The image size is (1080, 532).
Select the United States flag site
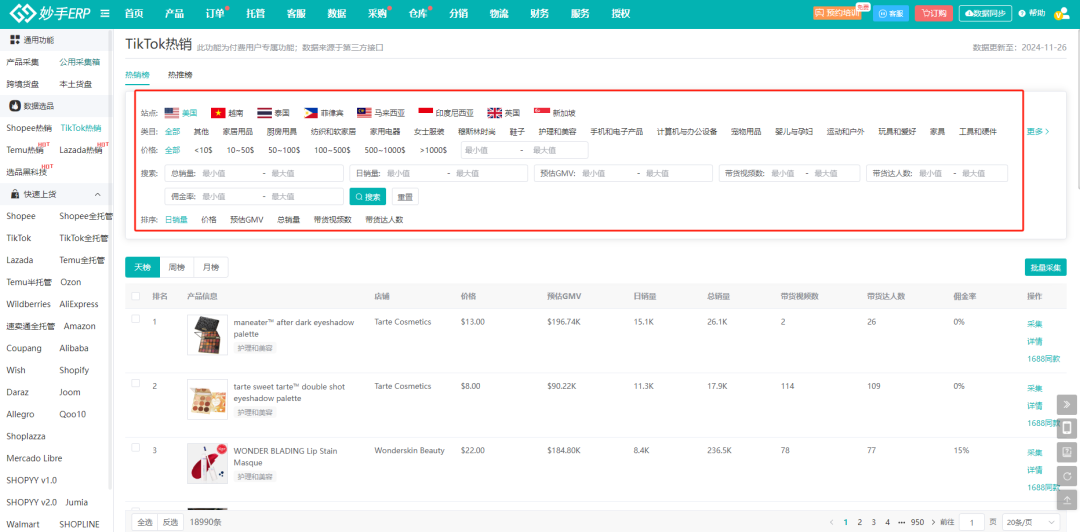click(172, 112)
